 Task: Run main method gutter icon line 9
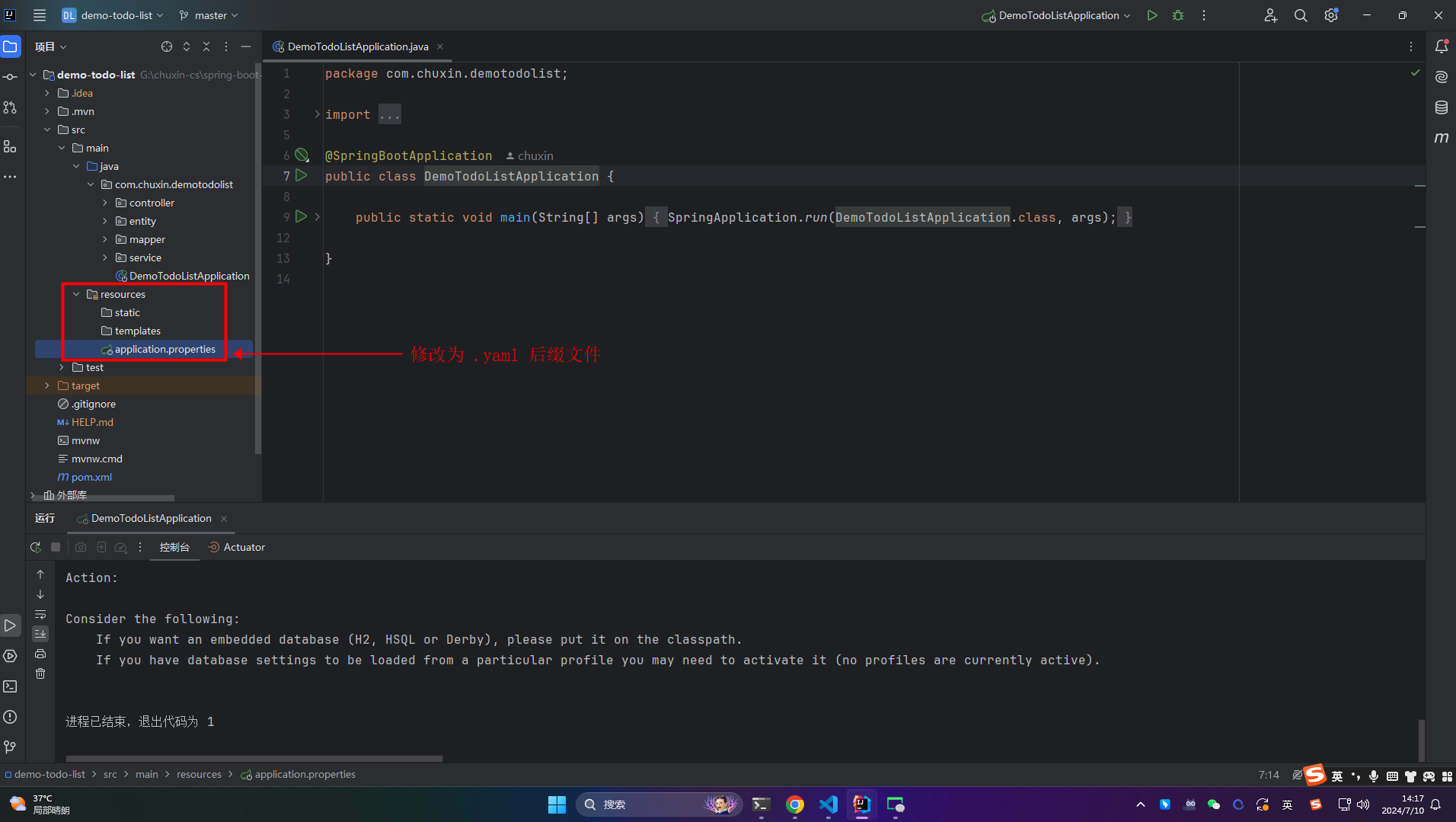tap(302, 216)
